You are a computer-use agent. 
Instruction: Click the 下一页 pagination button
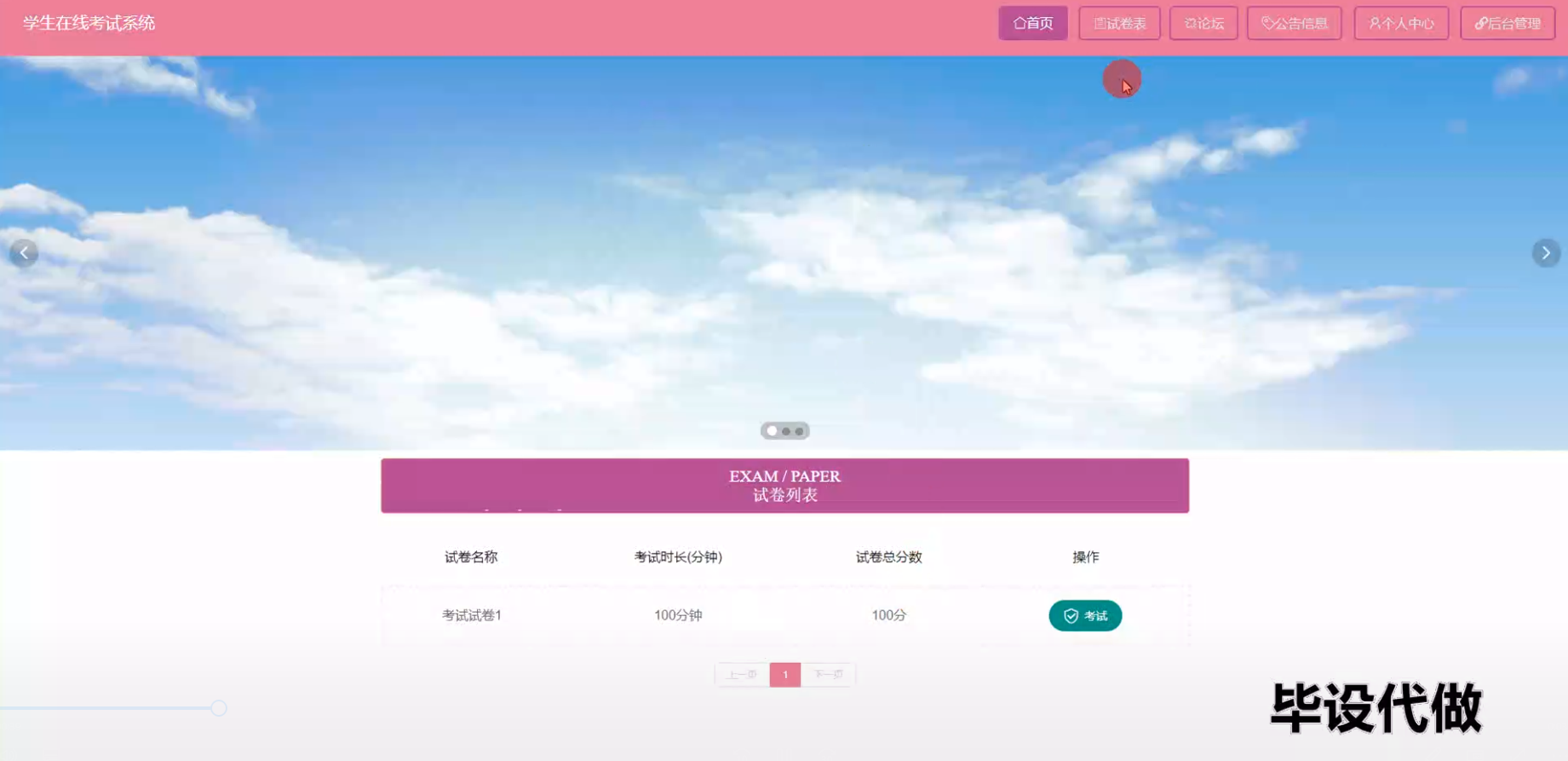828,674
